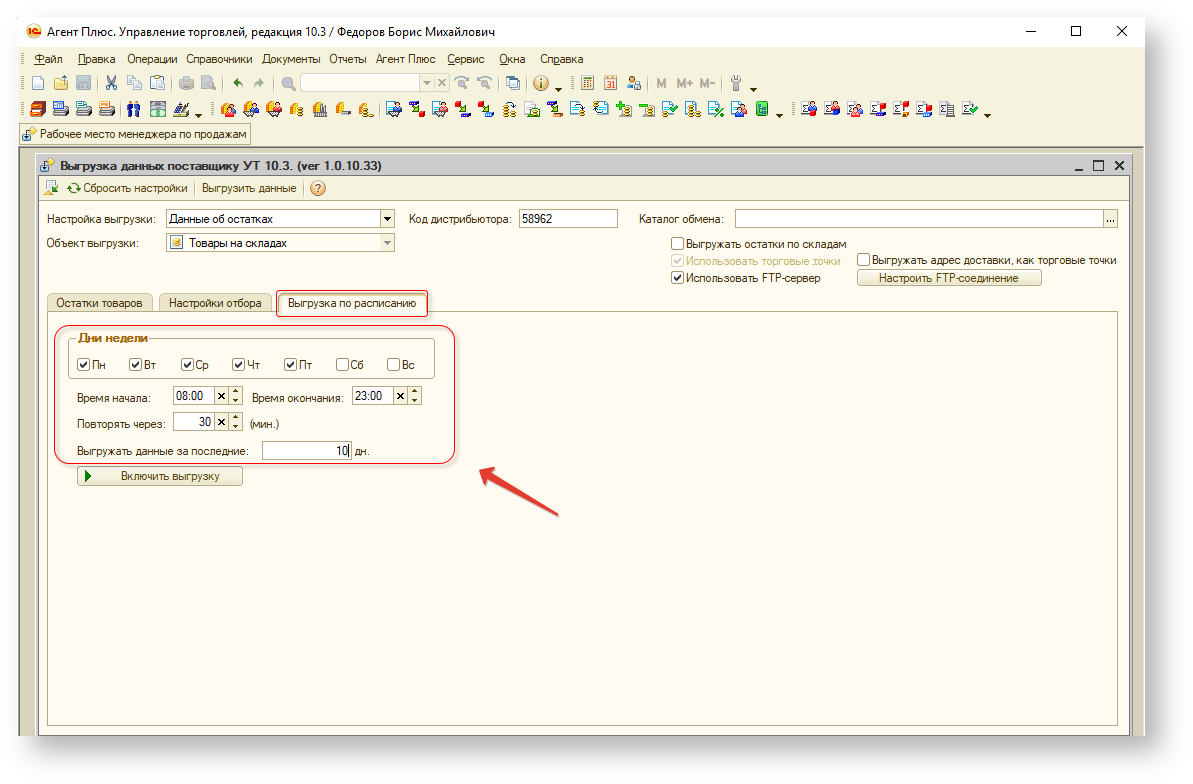This screenshot has height=784, width=1193.
Task: Click the orange Info help icon
Action: 541,83
